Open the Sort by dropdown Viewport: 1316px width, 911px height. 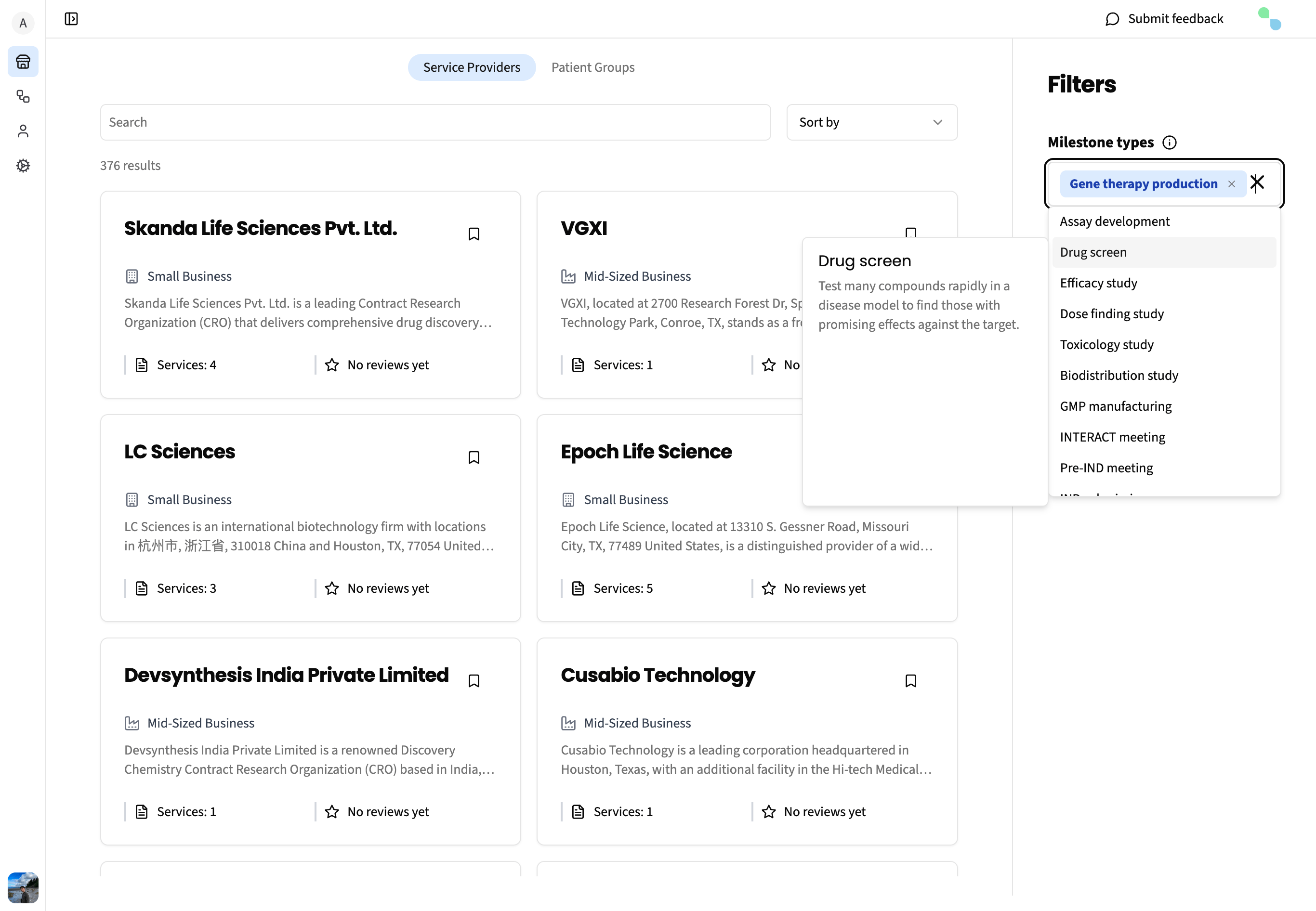[x=871, y=122]
